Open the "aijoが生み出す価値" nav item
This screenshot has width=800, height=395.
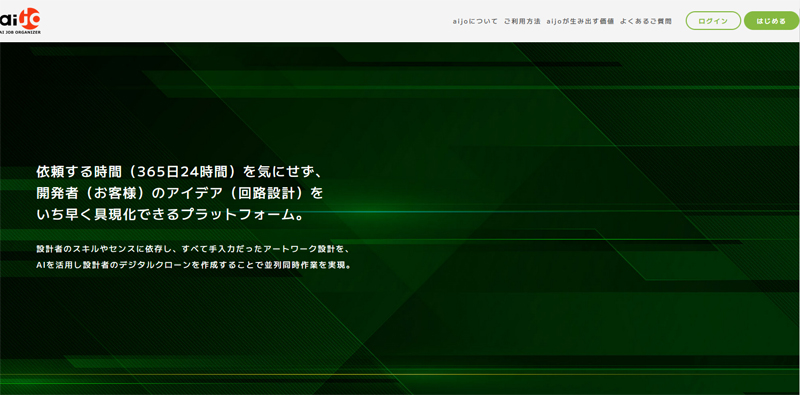[x=580, y=21]
